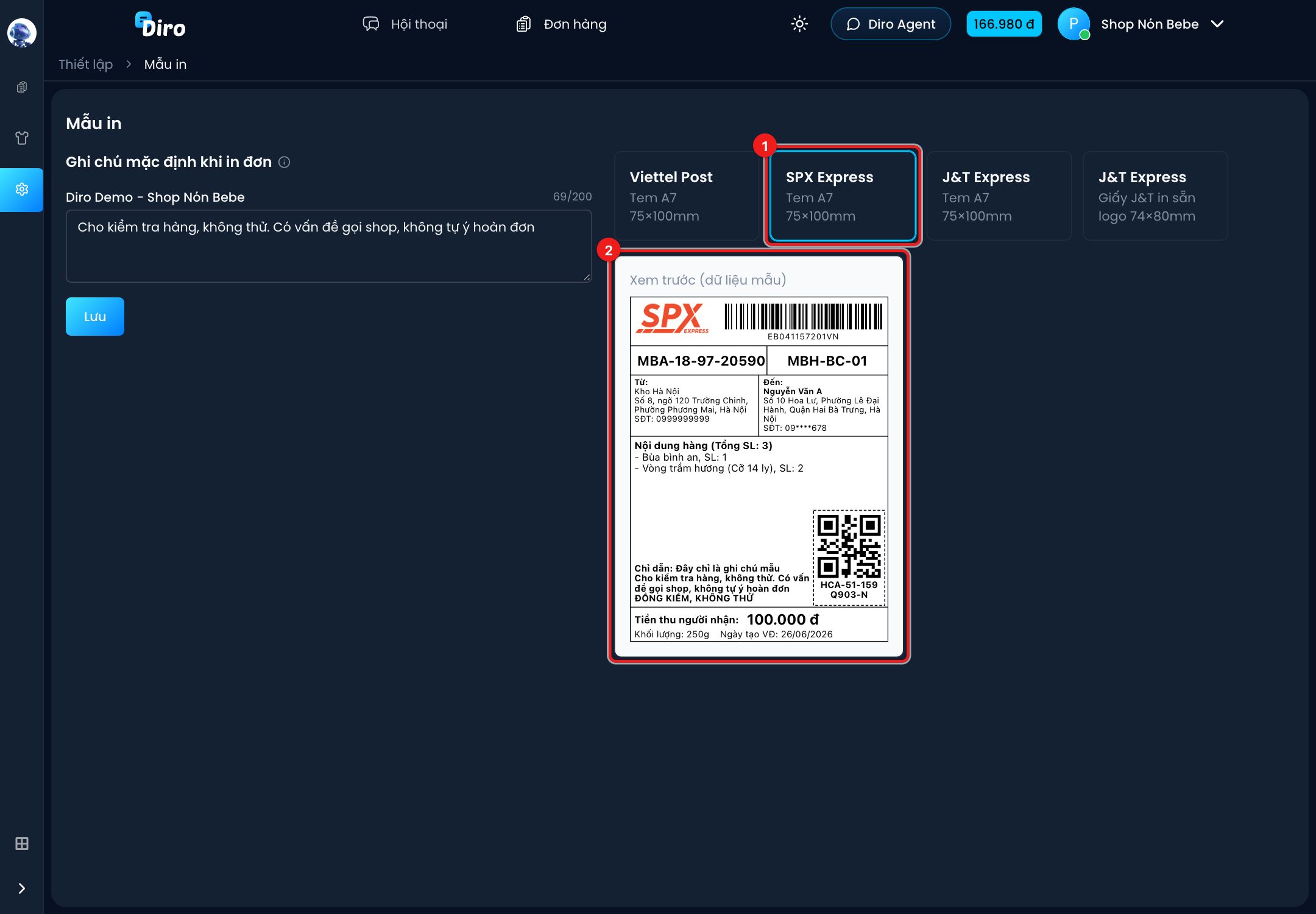This screenshot has width=1316, height=914.
Task: Click the Diro logo
Action: tap(160, 25)
